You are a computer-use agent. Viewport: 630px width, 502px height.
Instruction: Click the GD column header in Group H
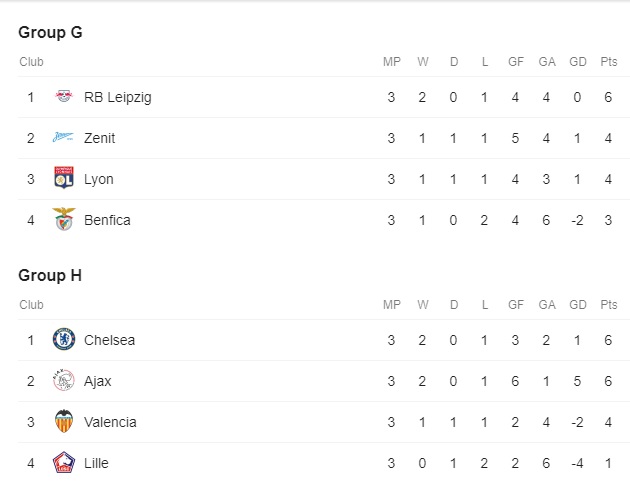pos(578,305)
